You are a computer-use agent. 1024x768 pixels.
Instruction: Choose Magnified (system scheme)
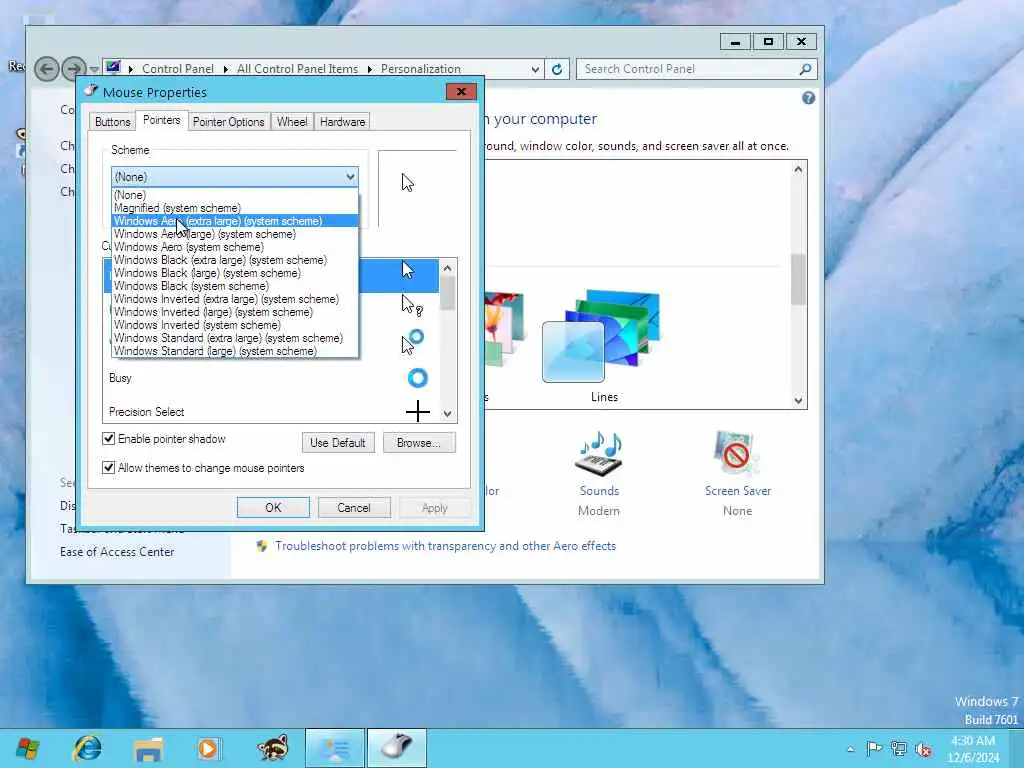[235, 208]
